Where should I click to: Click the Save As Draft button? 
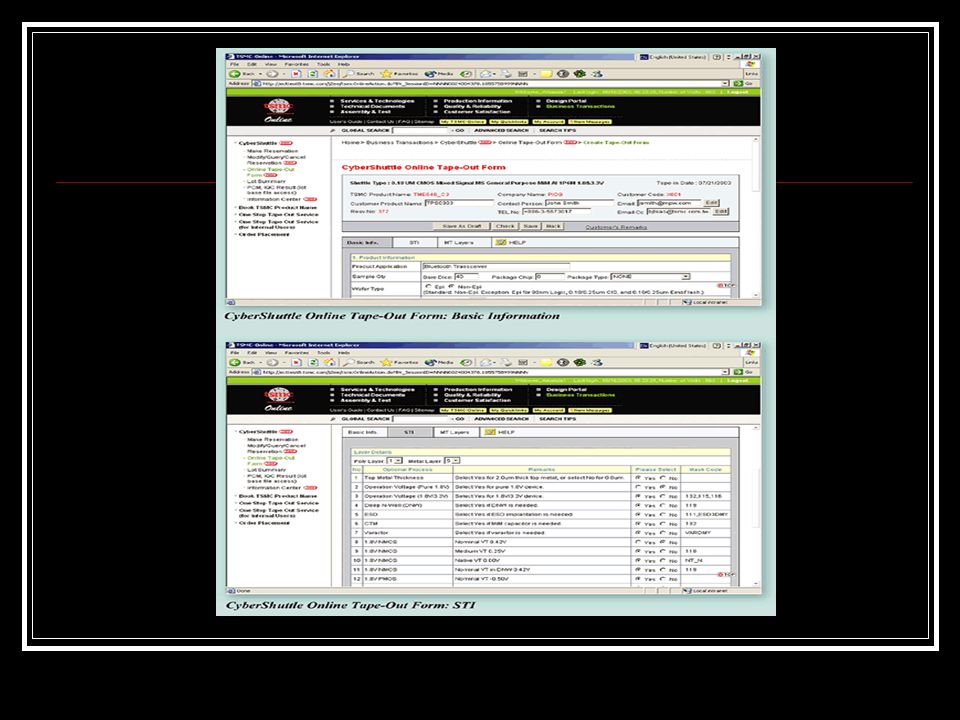[x=462, y=226]
